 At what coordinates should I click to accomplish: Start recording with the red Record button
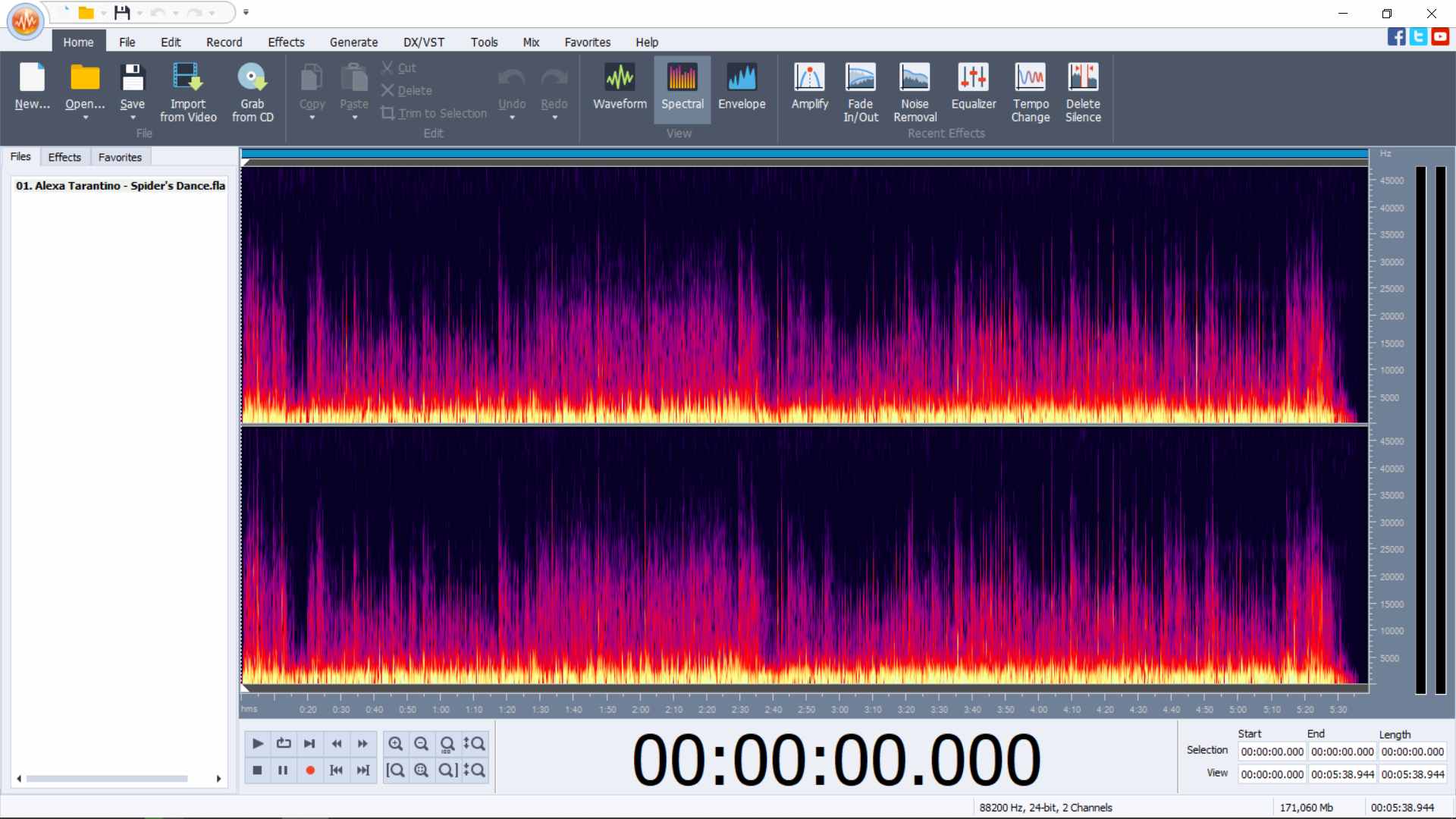(x=309, y=770)
